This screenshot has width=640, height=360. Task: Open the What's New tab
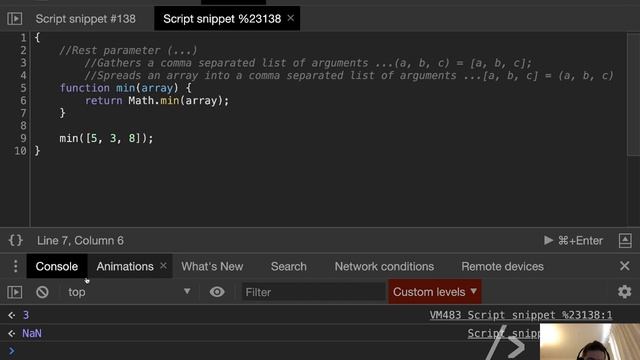click(212, 266)
